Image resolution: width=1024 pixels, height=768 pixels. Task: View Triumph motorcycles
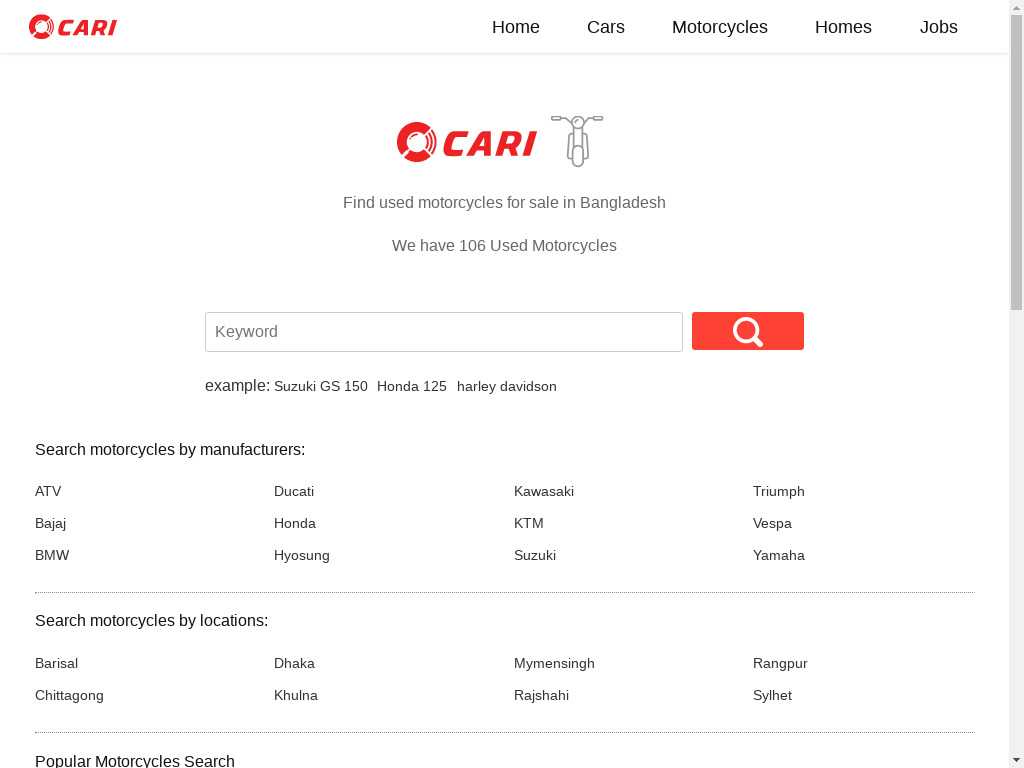pyautogui.click(x=778, y=491)
